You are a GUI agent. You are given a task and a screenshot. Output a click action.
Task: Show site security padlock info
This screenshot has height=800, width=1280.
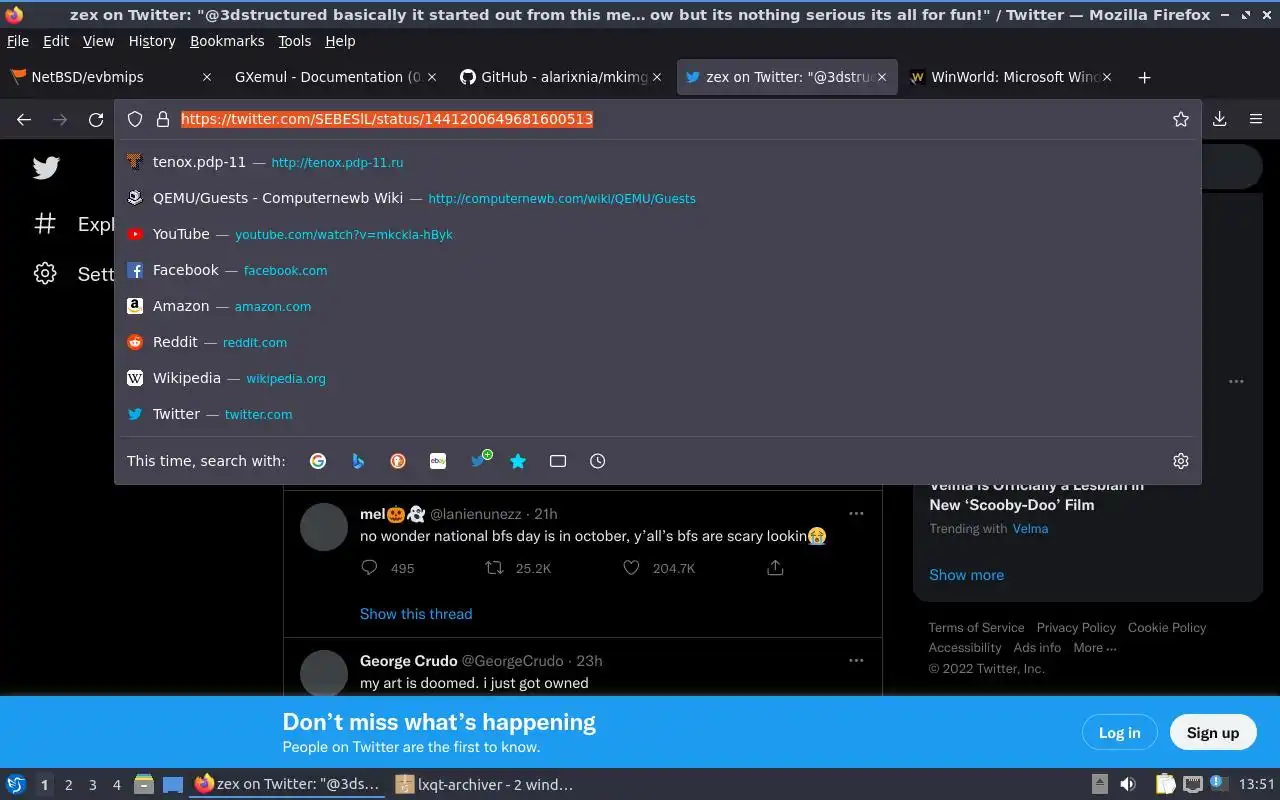click(x=163, y=119)
